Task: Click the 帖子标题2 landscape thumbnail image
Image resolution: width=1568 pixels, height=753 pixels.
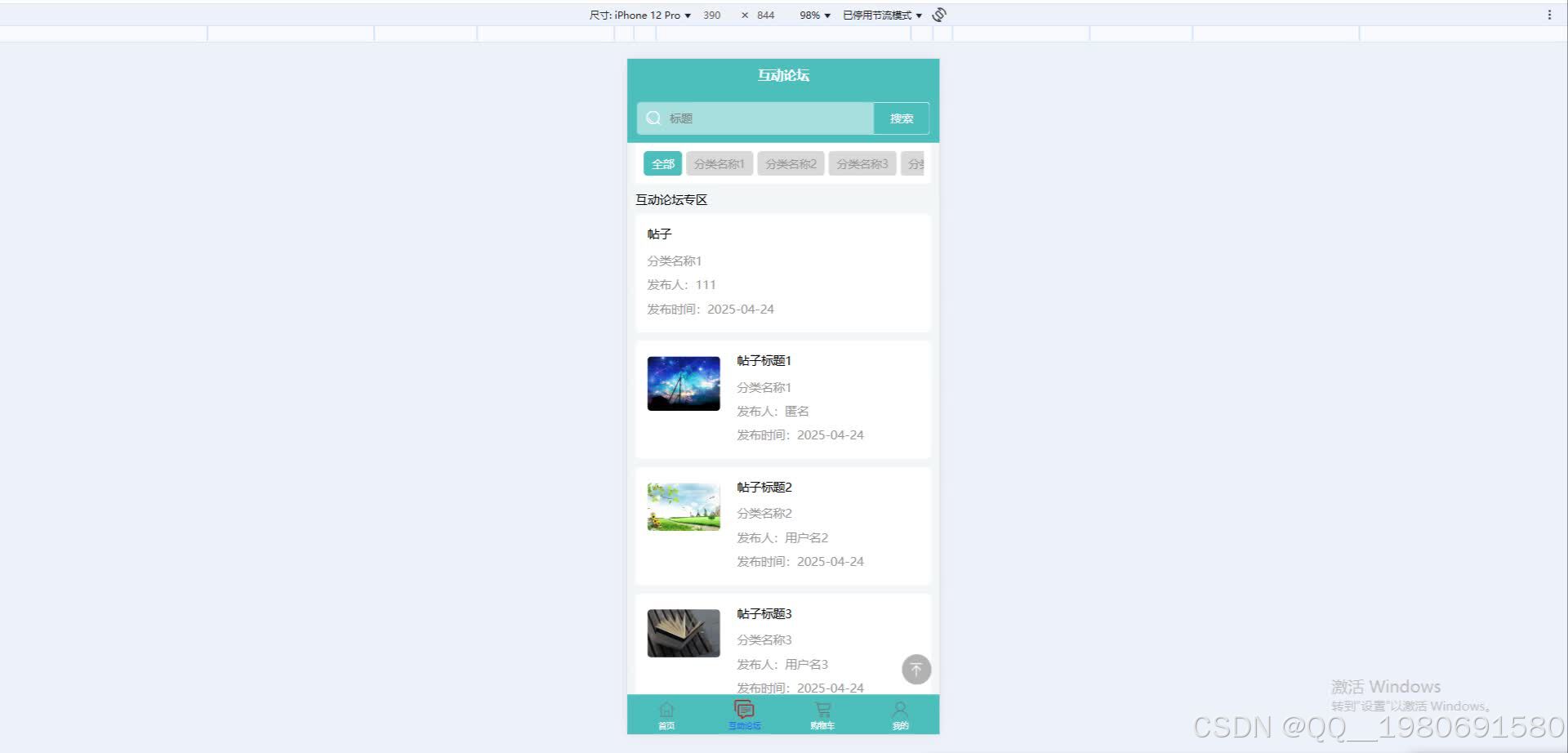Action: pyautogui.click(x=683, y=506)
